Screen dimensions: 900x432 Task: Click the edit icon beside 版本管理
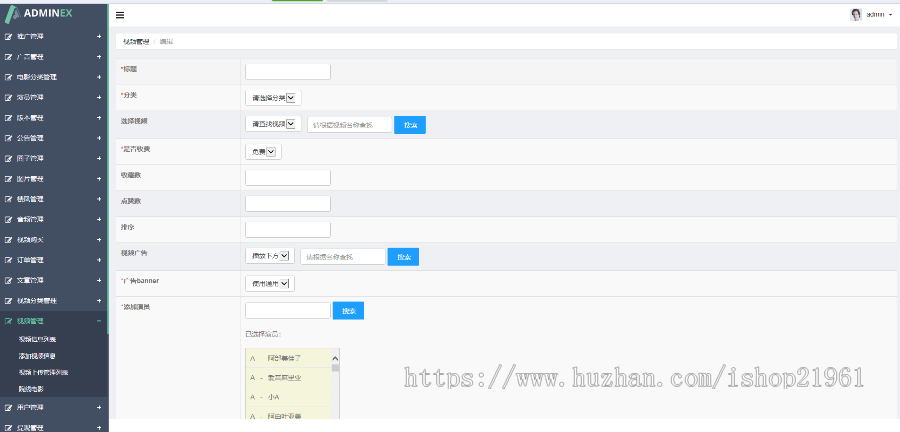8,118
